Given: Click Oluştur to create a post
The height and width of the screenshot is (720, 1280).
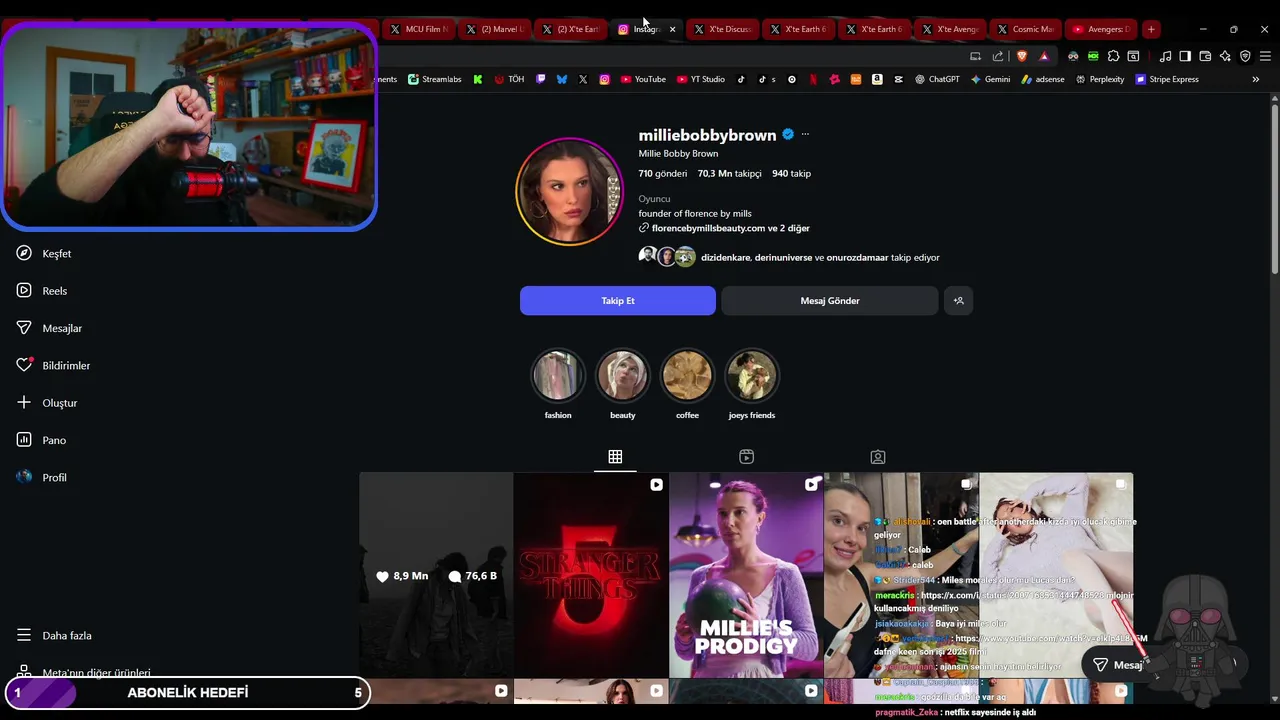Looking at the screenshot, I should (x=47, y=403).
